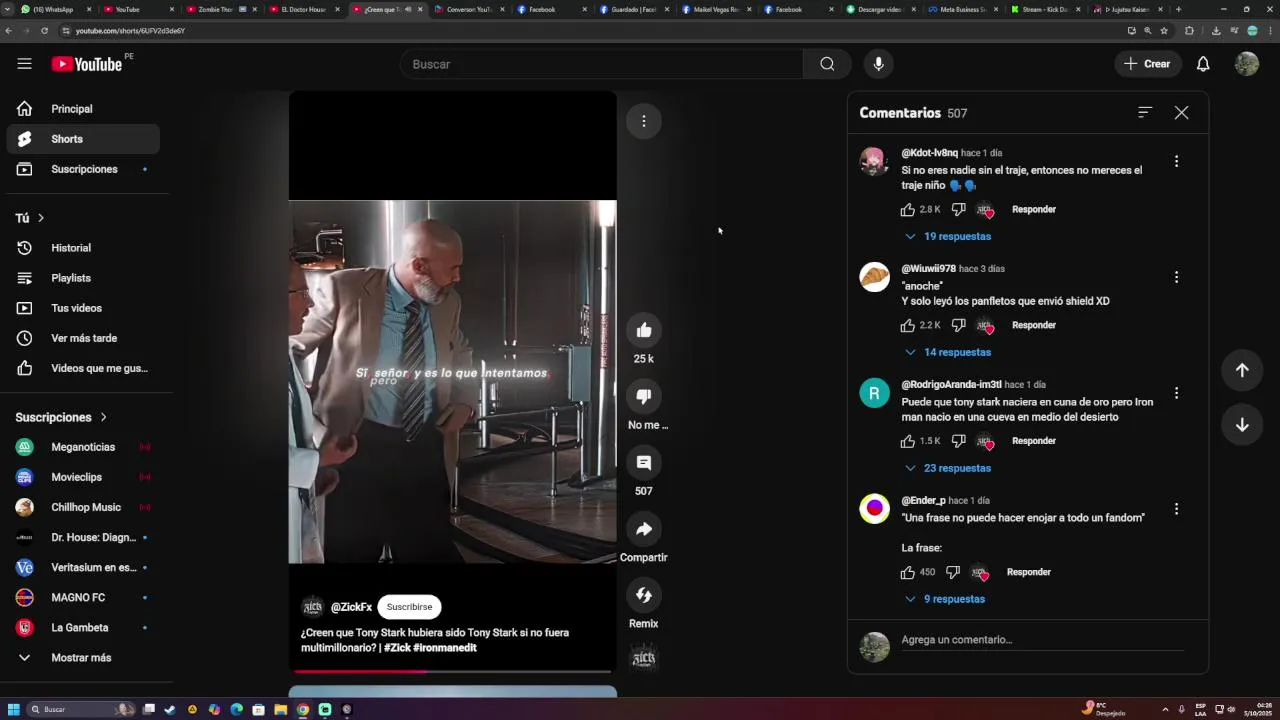This screenshot has width=1280, height=720.
Task: Open the ZickFx sound thumbnail beneath Remix
Action: (x=644, y=659)
